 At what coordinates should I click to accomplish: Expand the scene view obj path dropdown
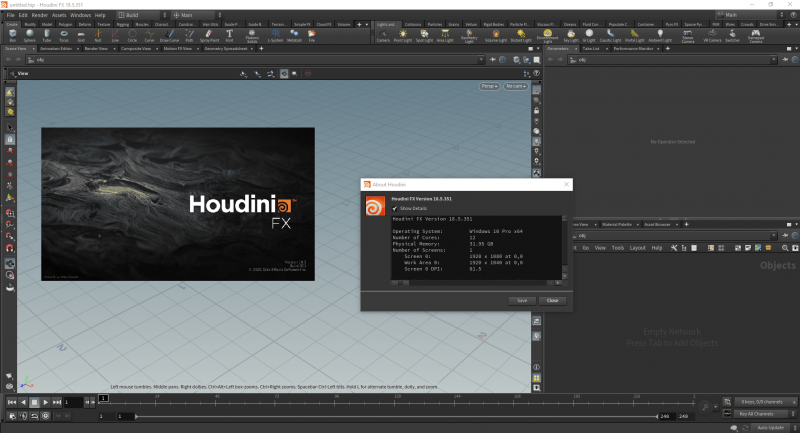(481, 60)
